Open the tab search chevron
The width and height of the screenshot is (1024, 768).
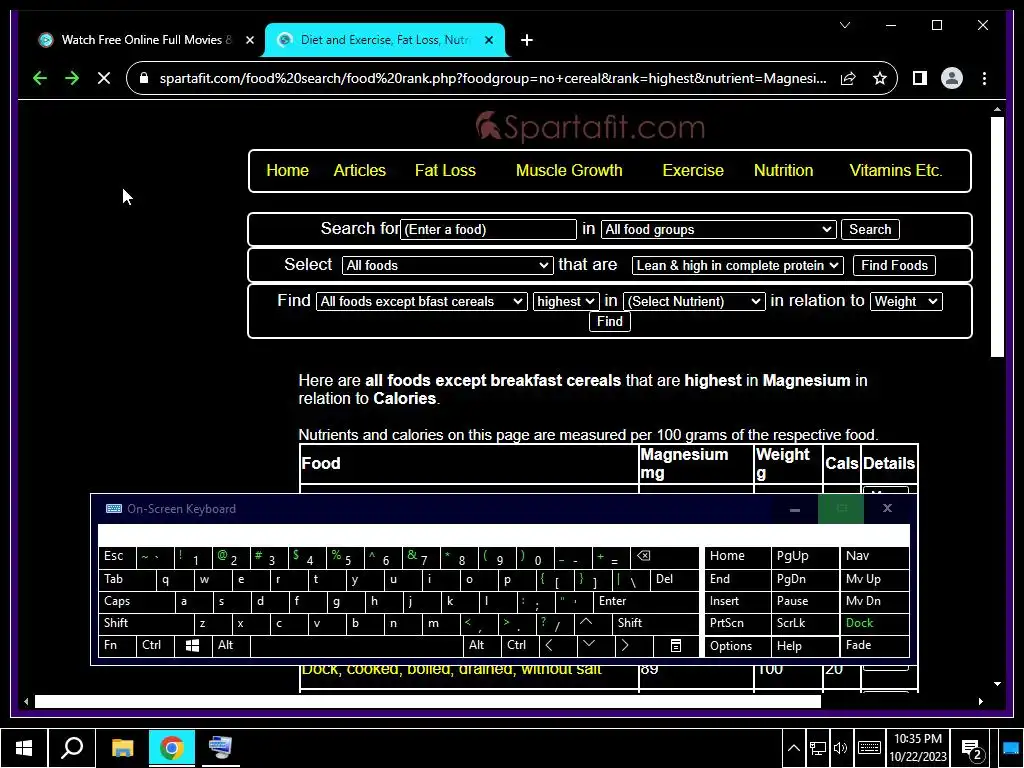(845, 25)
